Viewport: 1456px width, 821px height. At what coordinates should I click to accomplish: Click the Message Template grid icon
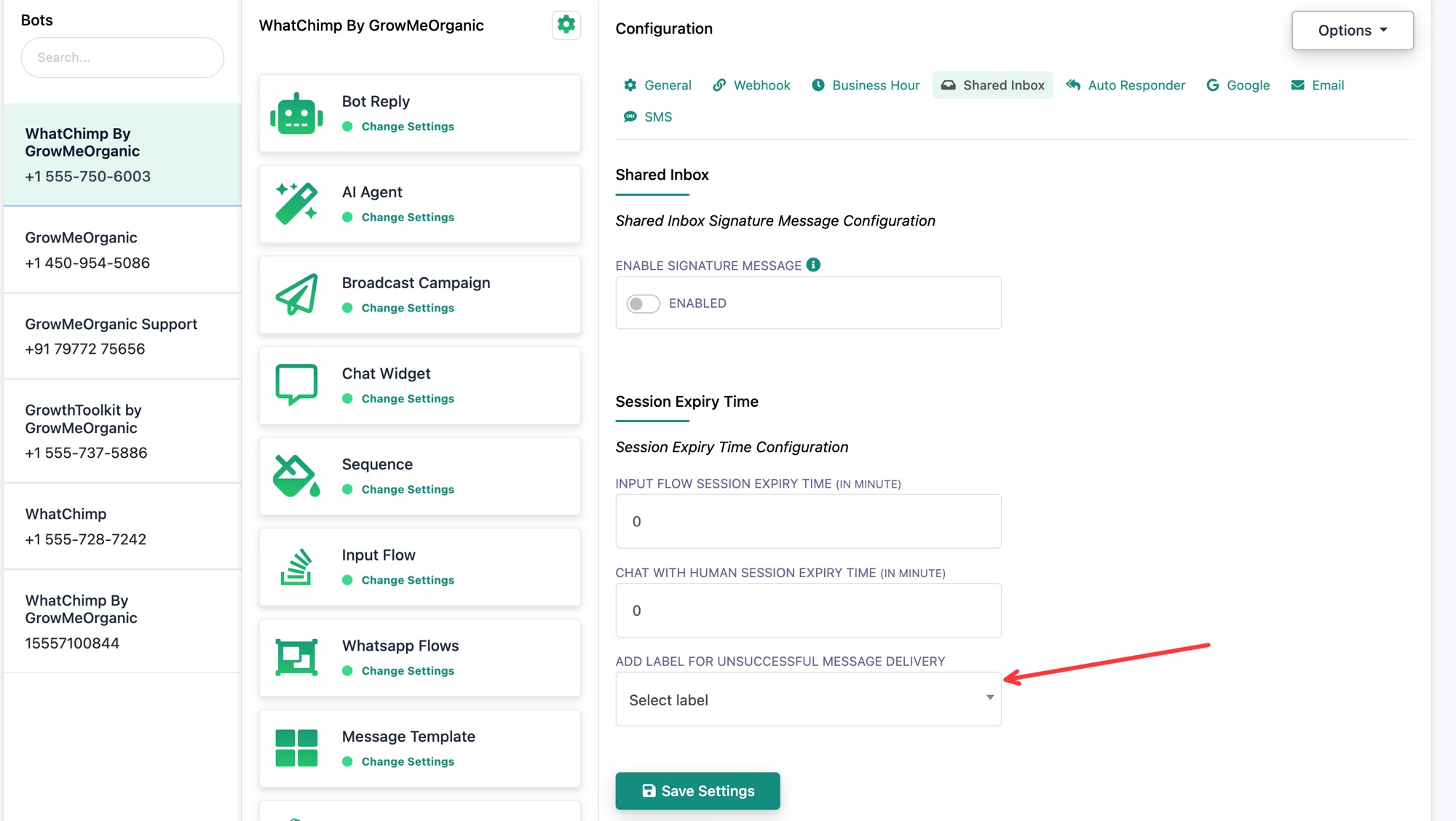[x=296, y=748]
